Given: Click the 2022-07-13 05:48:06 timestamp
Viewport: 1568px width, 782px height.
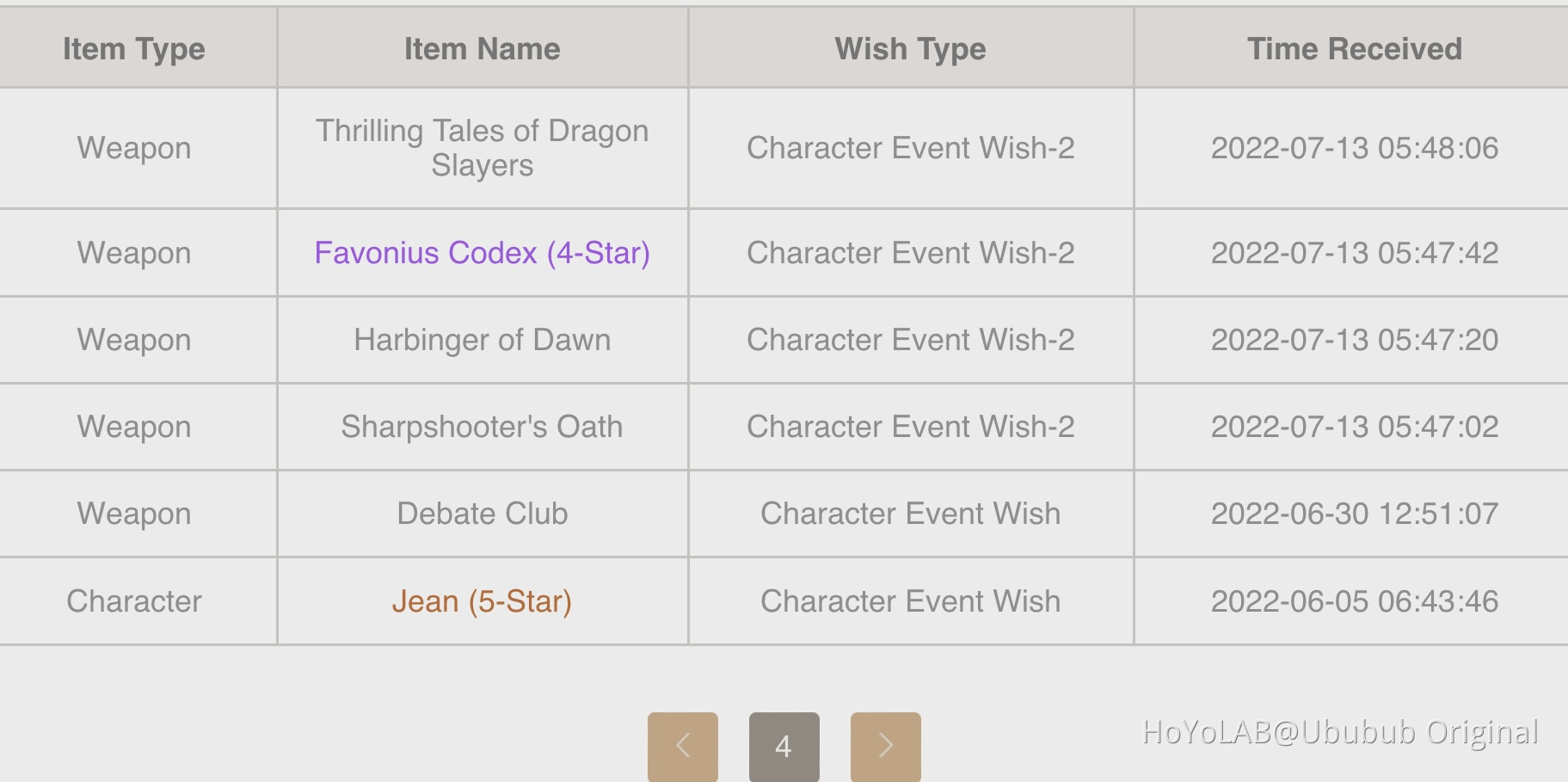Looking at the screenshot, I should point(1354,148).
